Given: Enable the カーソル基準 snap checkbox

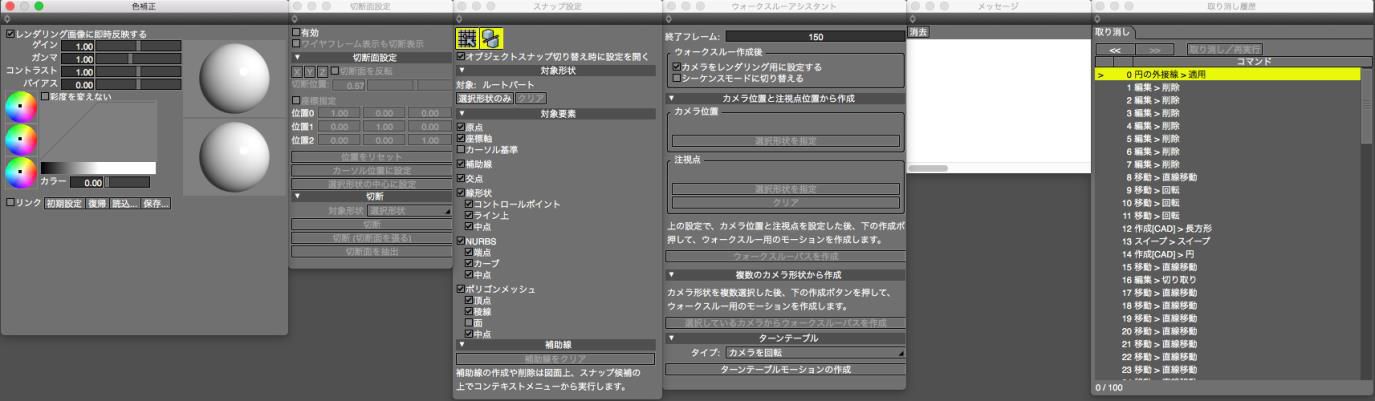Looking at the screenshot, I should coord(460,149).
